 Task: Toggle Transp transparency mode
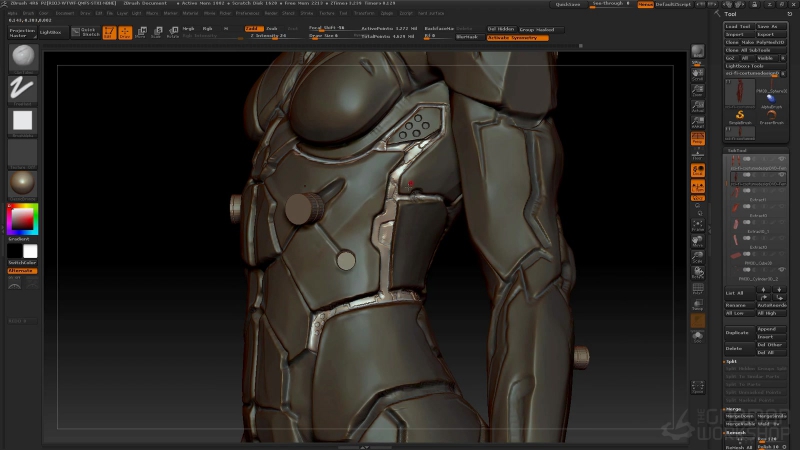[x=697, y=305]
